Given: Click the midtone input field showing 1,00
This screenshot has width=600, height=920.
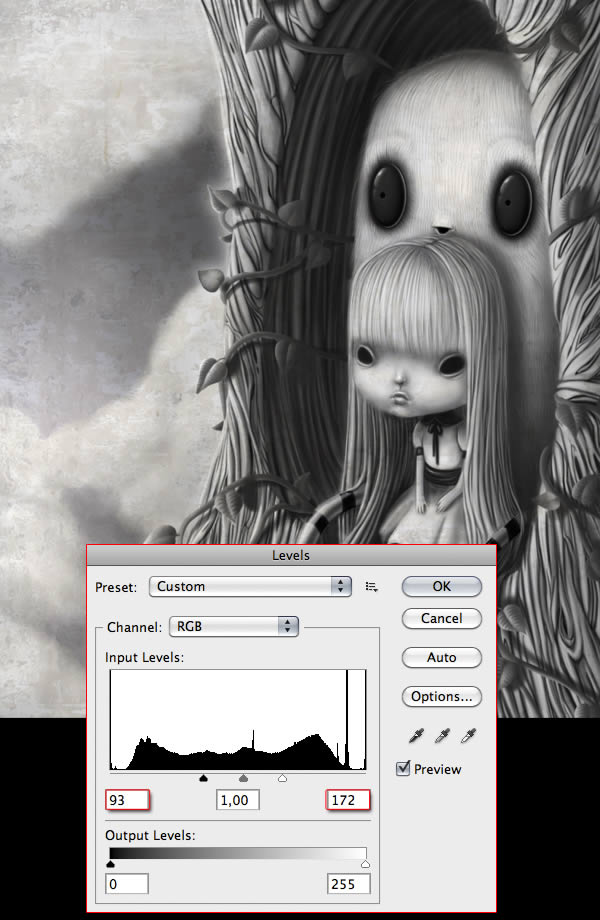Looking at the screenshot, I should coord(238,800).
